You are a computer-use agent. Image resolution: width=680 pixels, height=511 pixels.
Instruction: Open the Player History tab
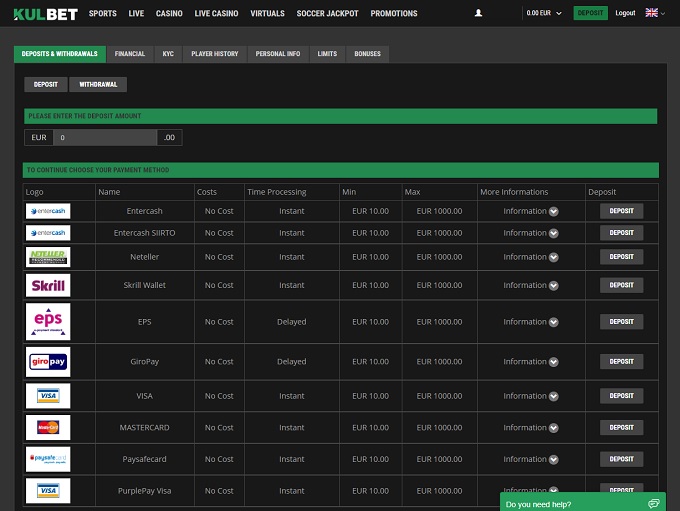(214, 54)
